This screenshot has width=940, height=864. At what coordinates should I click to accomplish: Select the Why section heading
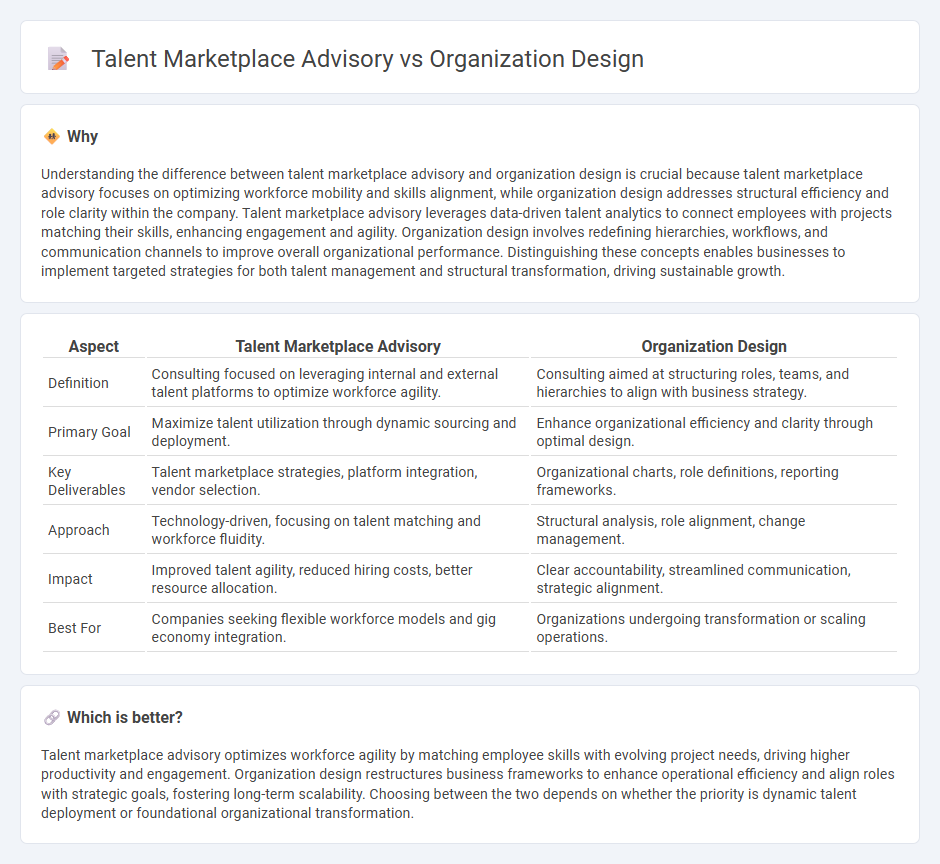(x=82, y=136)
